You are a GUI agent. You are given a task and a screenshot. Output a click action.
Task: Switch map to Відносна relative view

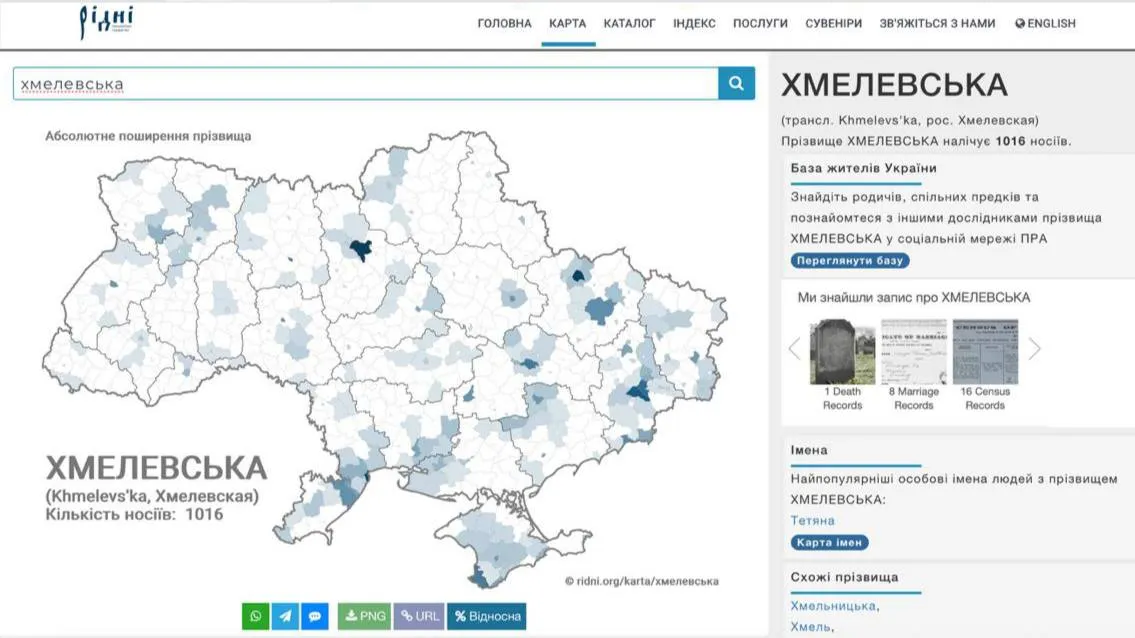tap(487, 616)
